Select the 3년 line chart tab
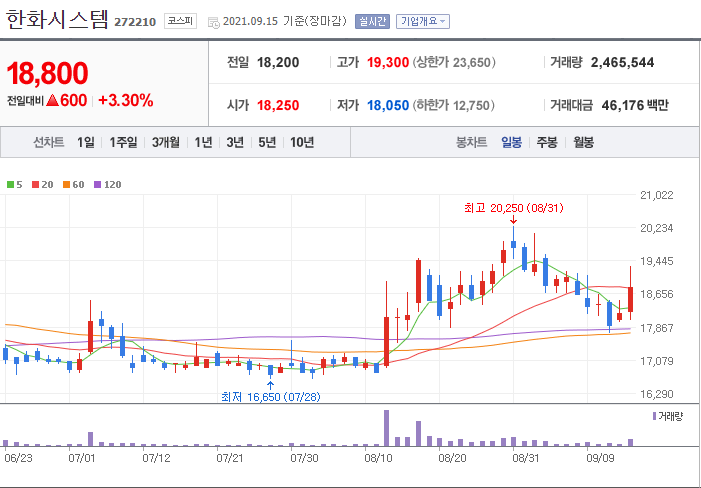The image size is (701, 488). 235,143
